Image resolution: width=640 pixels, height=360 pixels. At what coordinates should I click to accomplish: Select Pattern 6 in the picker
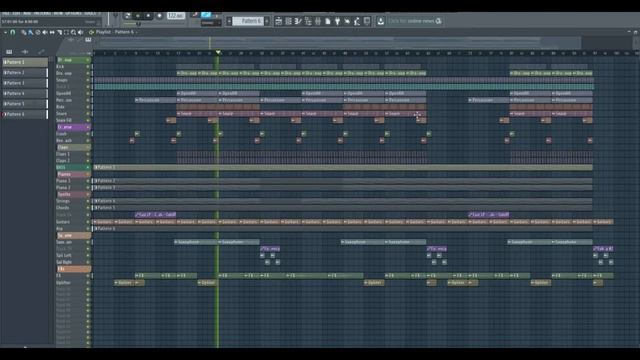click(x=25, y=114)
